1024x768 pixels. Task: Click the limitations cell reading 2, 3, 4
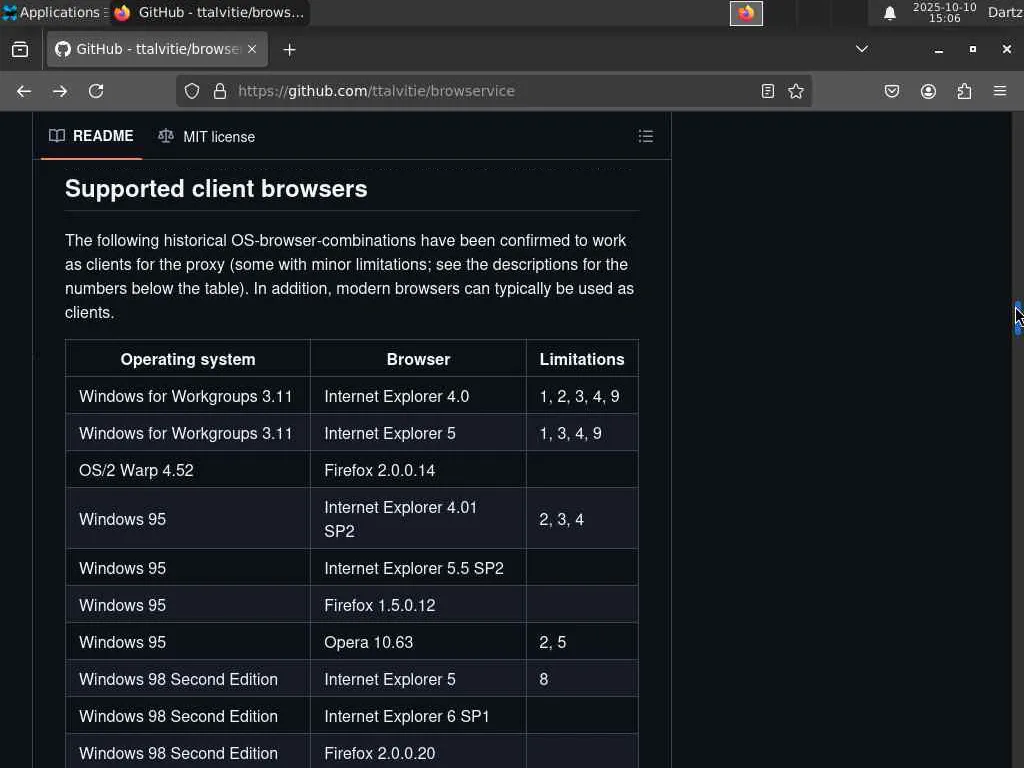(x=582, y=519)
